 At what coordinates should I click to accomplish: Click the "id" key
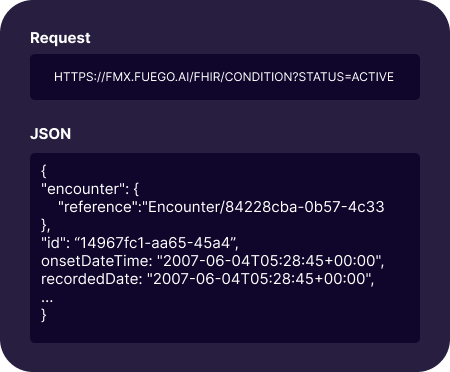(55, 243)
